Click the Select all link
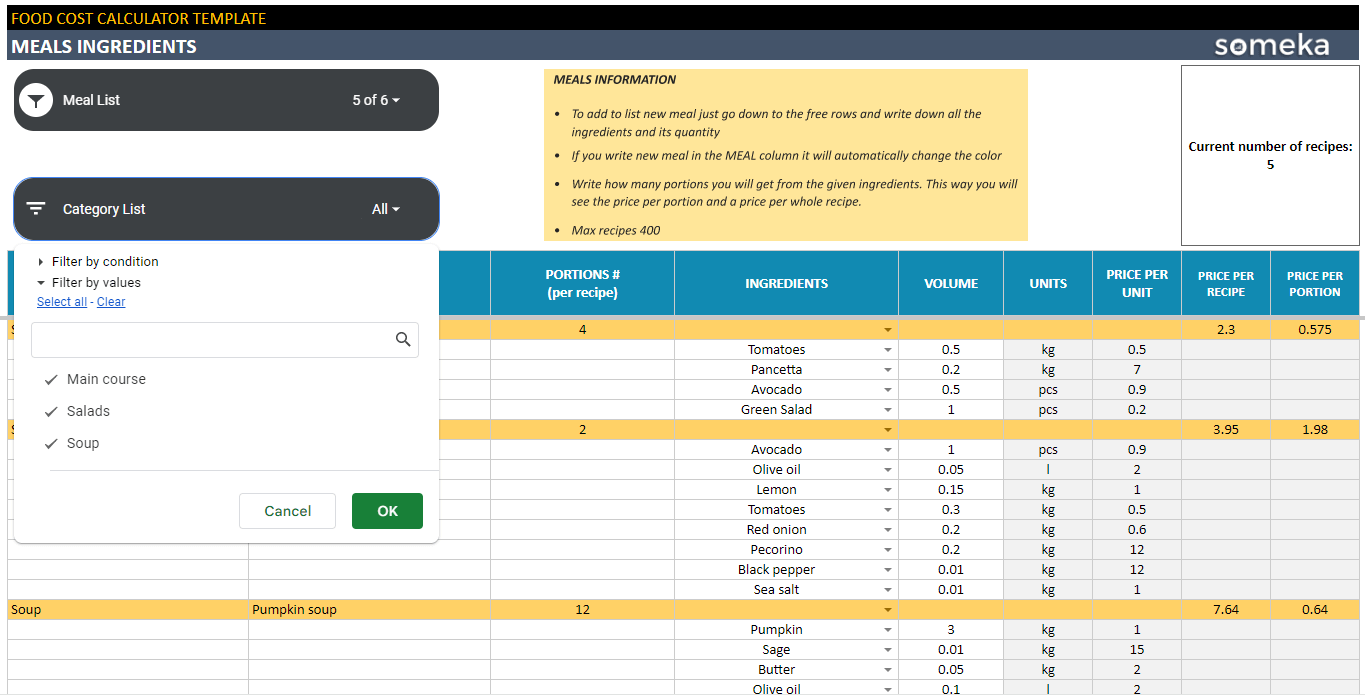Viewport: 1365px width, 700px height. (62, 301)
